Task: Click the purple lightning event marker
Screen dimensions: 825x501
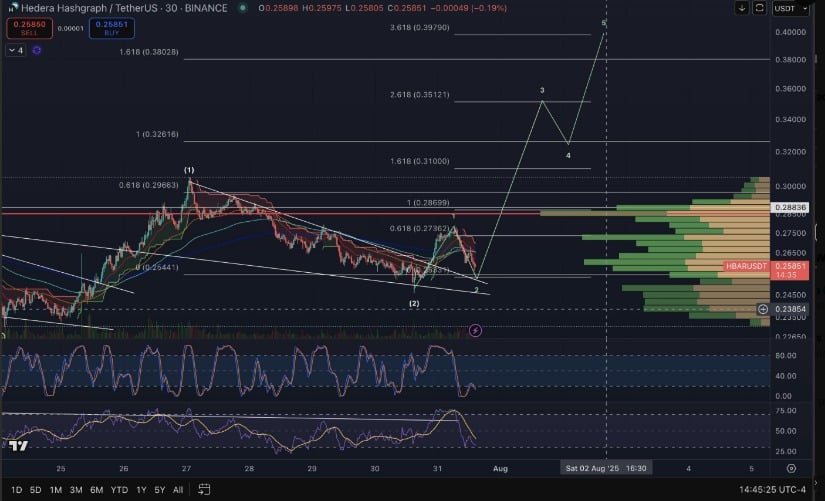Action: 475,330
